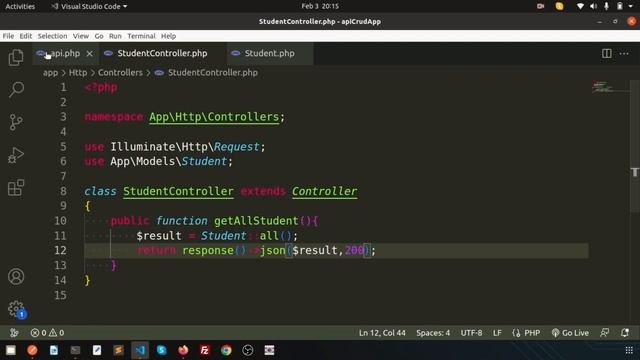
Task: Click the getAllStudent function name
Action: (256, 221)
